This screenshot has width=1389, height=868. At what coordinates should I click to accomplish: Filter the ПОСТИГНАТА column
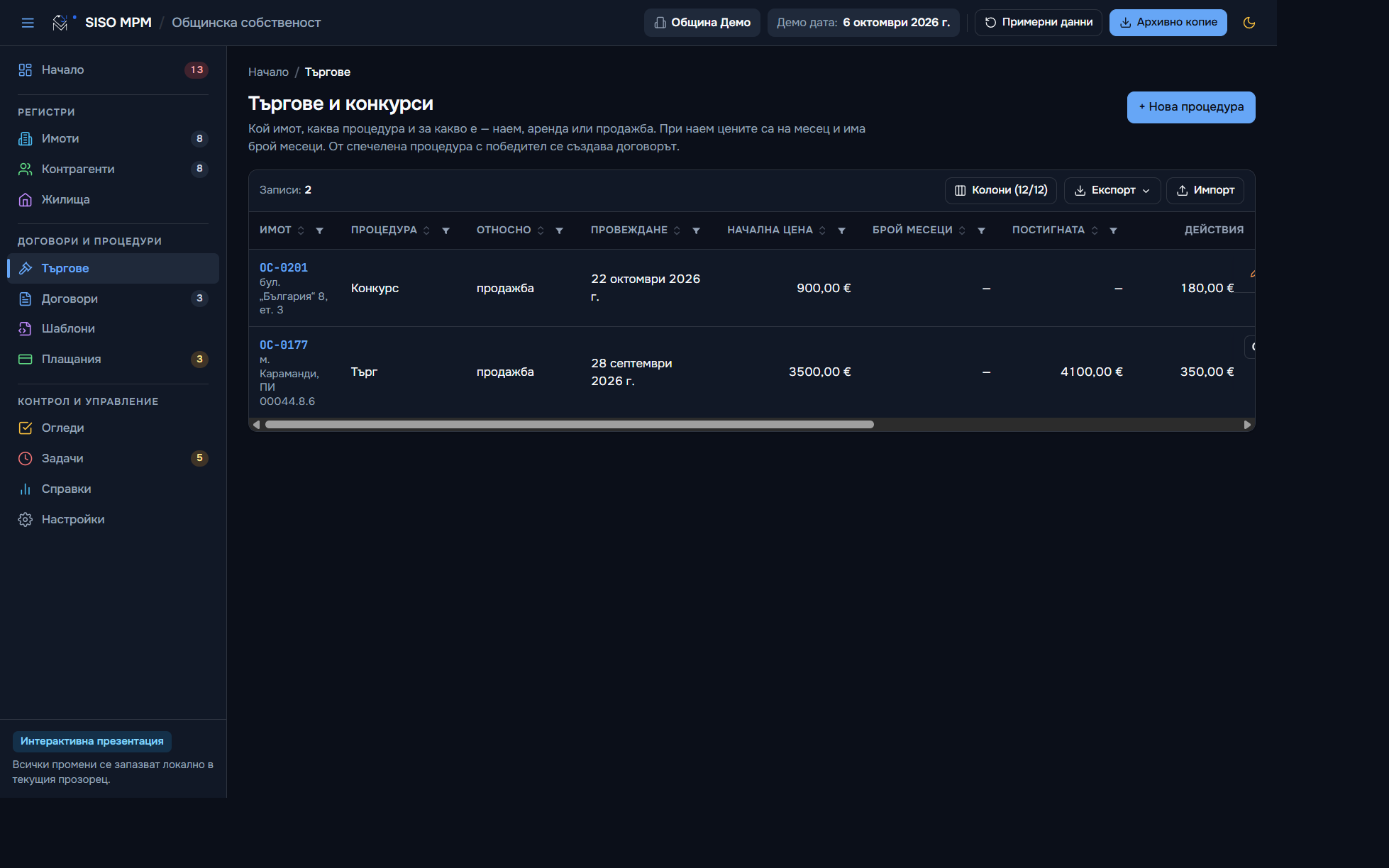tap(1113, 230)
